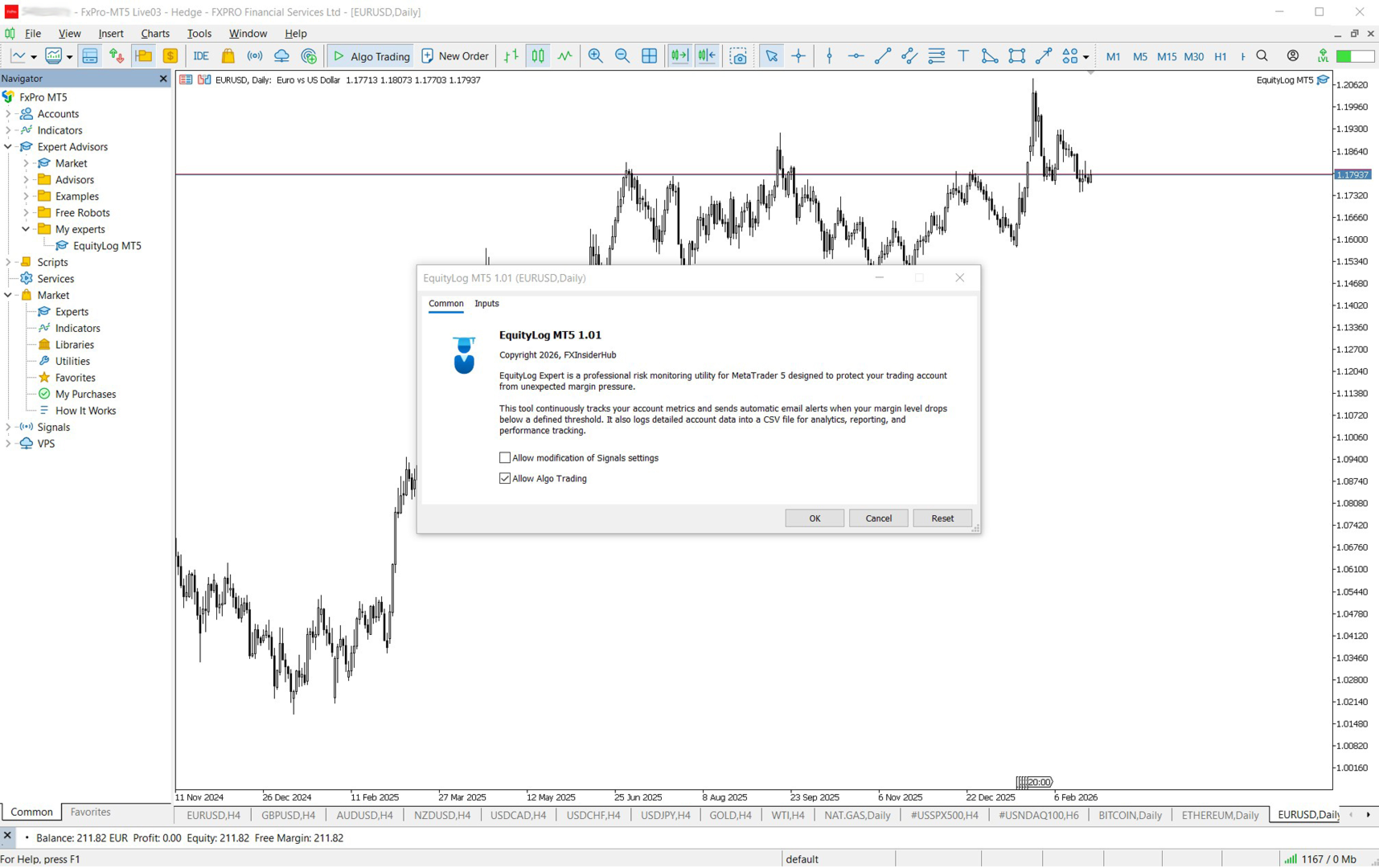The image size is (1379, 868).
Task: Open the File menu
Action: [33, 34]
